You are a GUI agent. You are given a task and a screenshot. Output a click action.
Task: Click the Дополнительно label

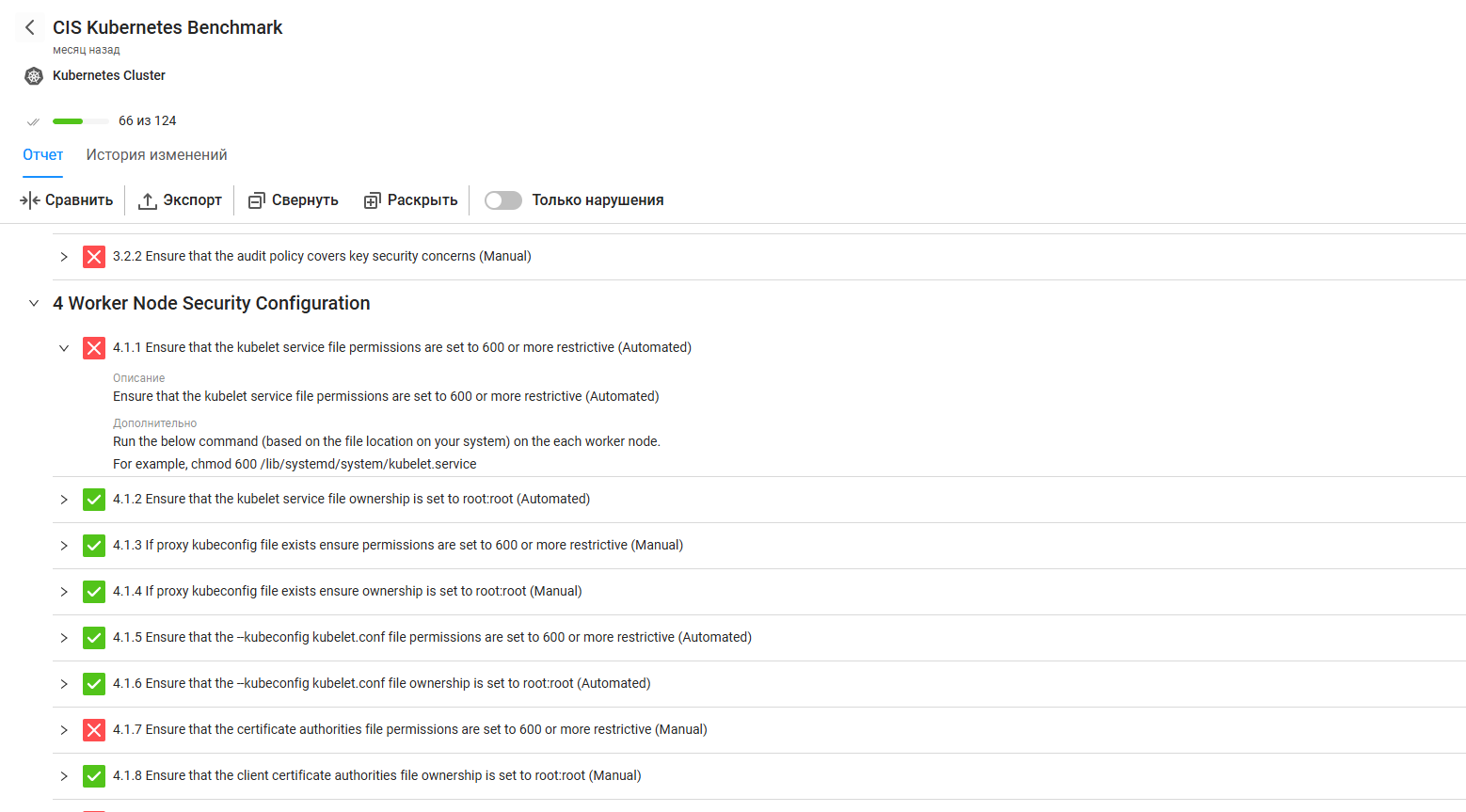coord(155,423)
